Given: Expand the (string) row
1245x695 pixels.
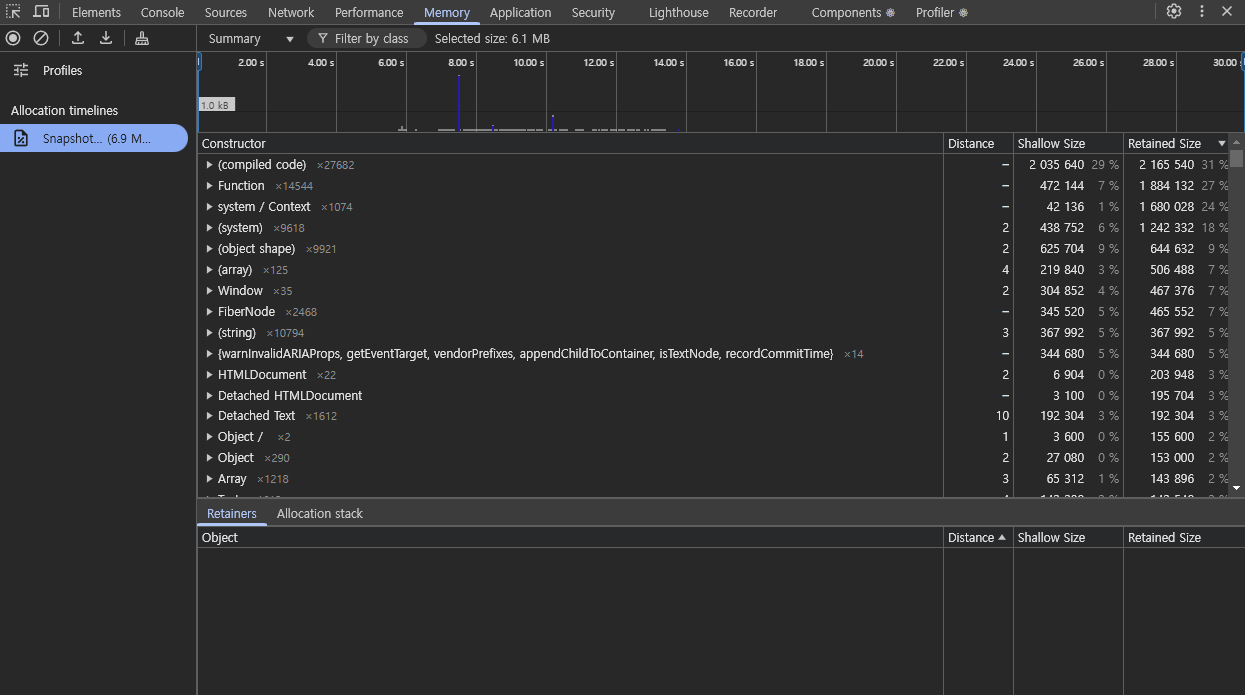Looking at the screenshot, I should click(x=209, y=333).
